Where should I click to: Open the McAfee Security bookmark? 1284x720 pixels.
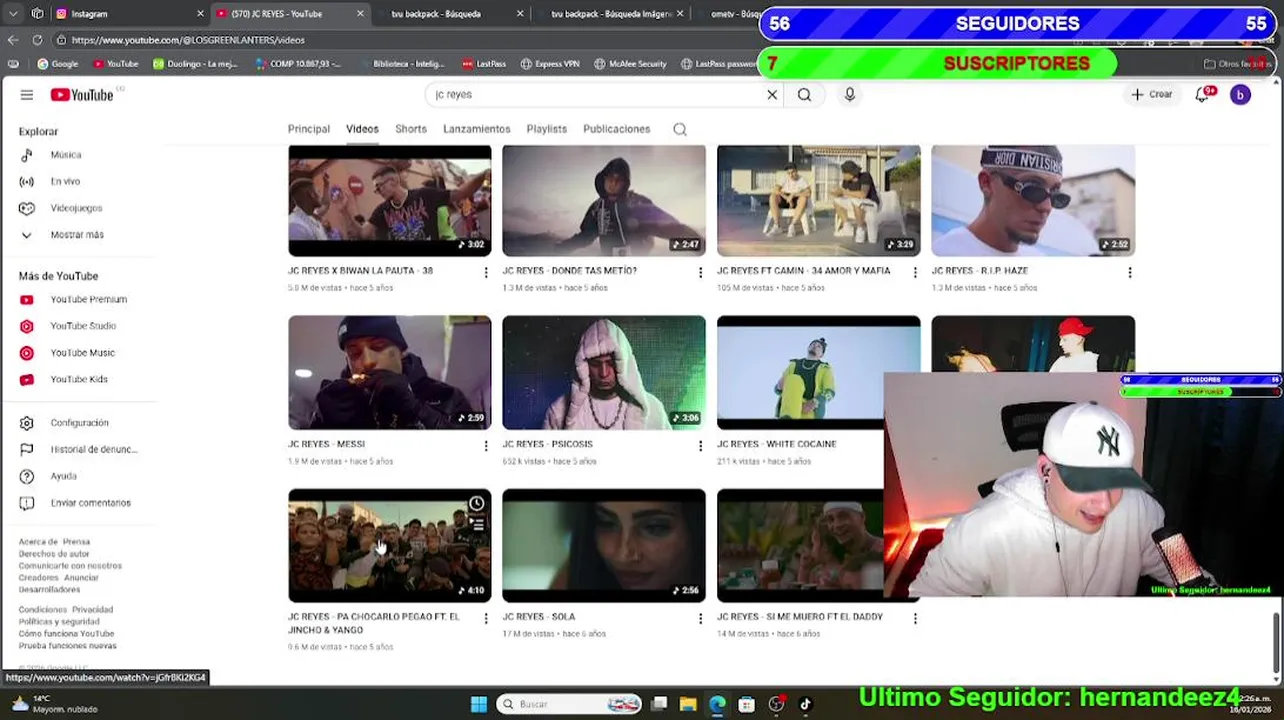point(630,64)
